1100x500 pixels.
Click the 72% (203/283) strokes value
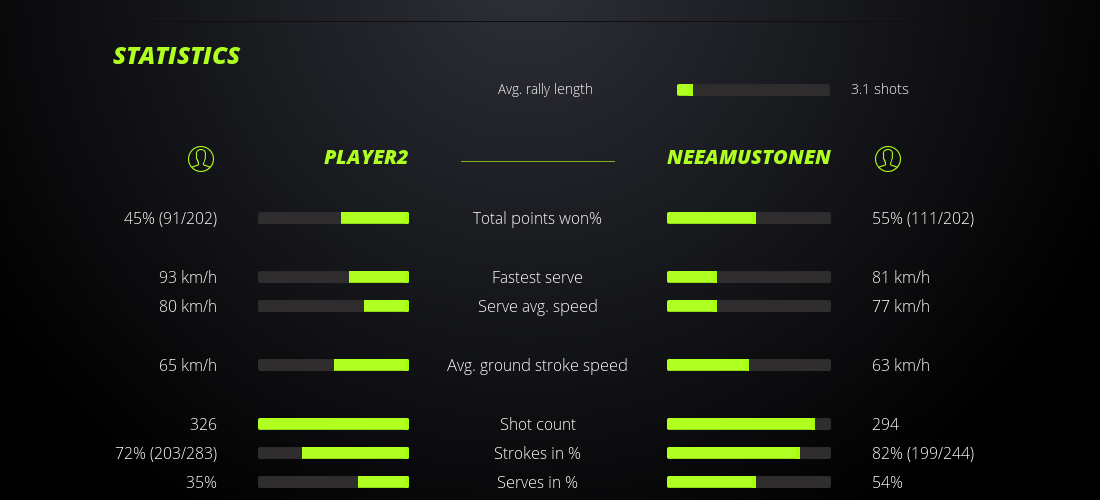[166, 453]
